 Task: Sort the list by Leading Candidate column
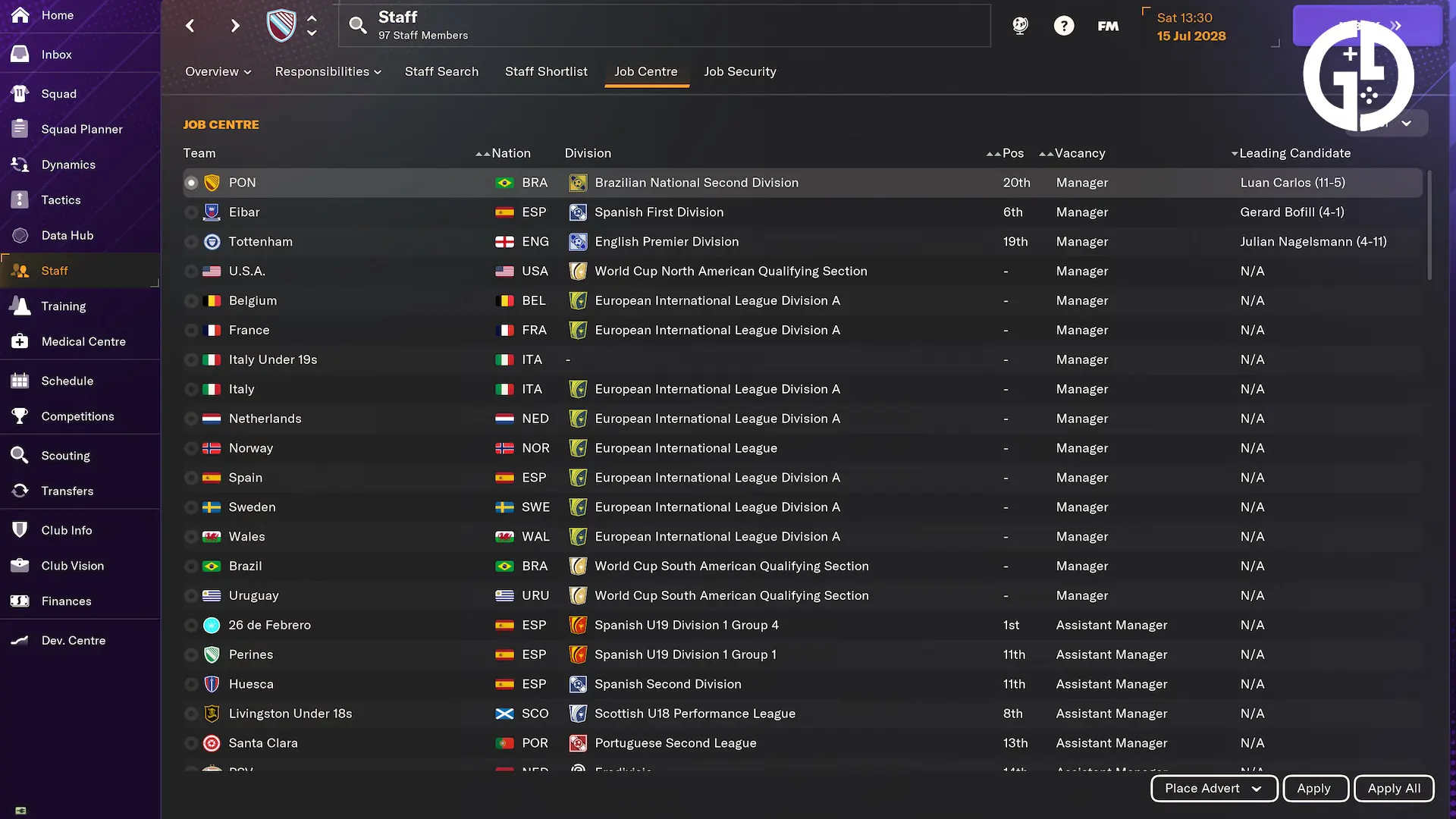click(1294, 153)
